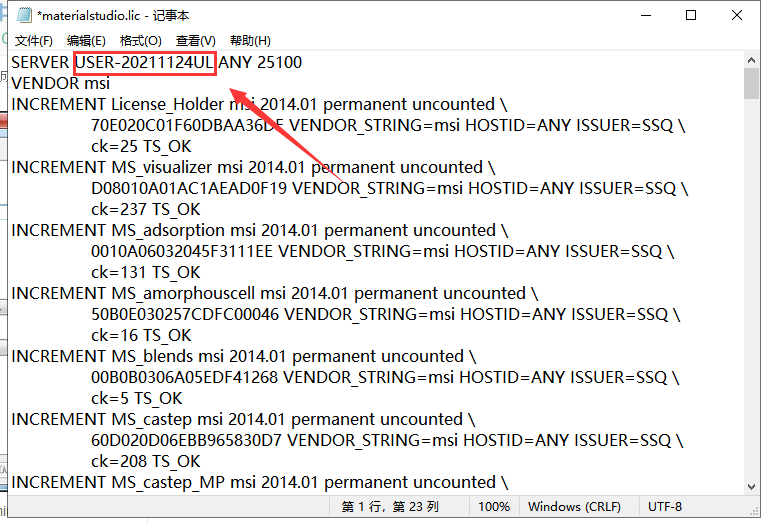
Task: Click the vertical scrollbar thumb
Action: (751, 84)
